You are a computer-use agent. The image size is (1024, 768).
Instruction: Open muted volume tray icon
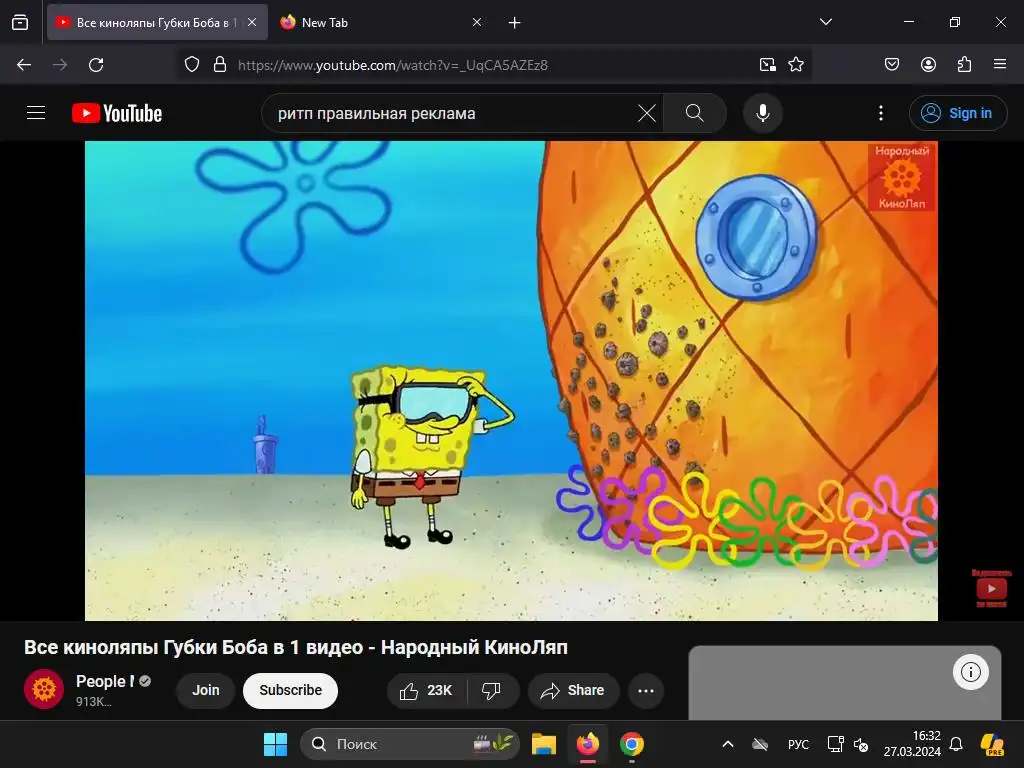click(x=861, y=744)
